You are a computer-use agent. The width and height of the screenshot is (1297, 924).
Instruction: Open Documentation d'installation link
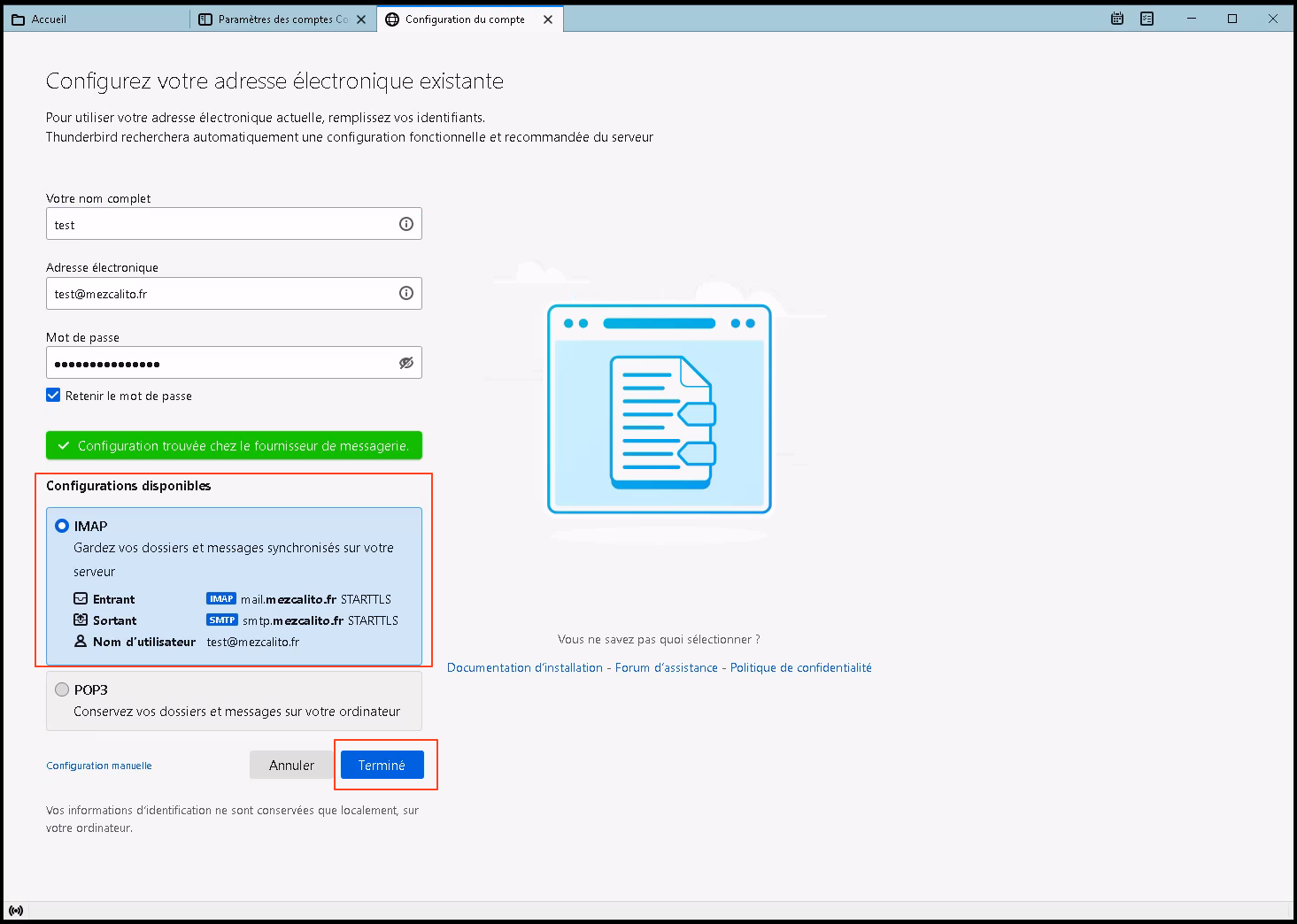[x=524, y=667]
